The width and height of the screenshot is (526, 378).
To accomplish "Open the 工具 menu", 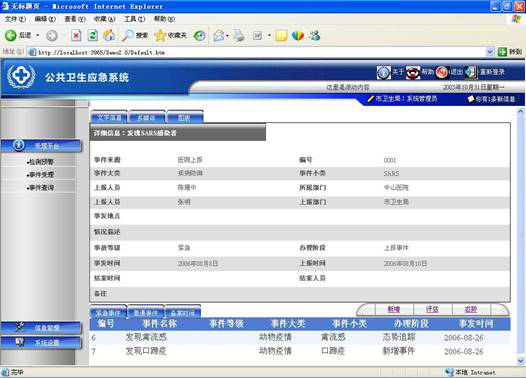I will tap(135, 19).
